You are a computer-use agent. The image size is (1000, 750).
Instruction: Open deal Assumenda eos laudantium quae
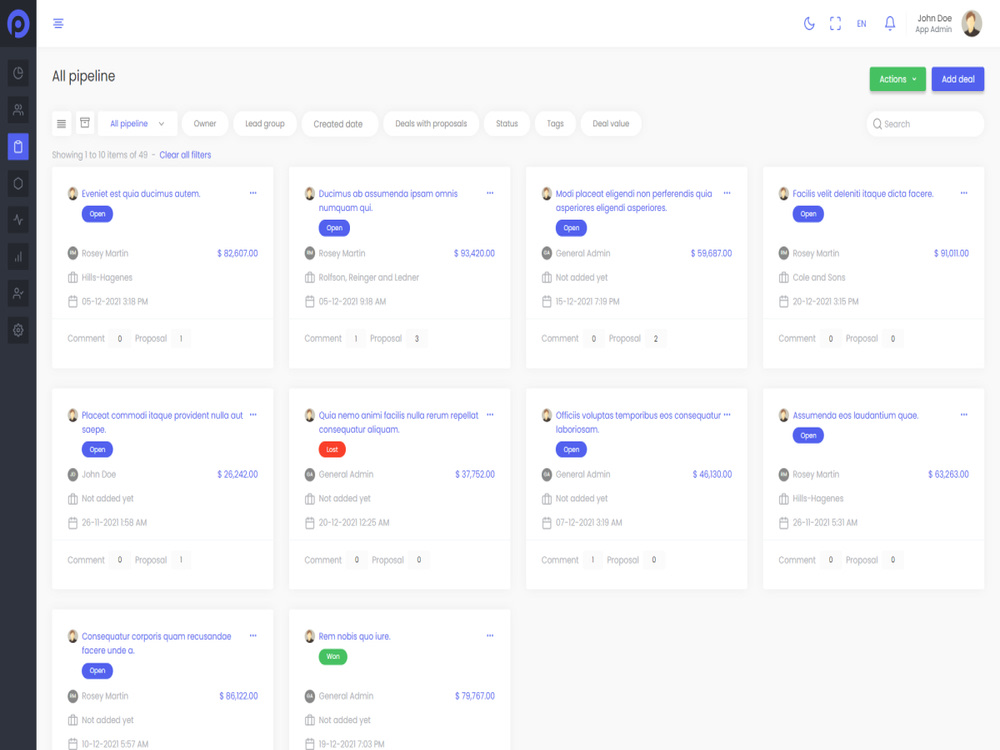click(855, 415)
